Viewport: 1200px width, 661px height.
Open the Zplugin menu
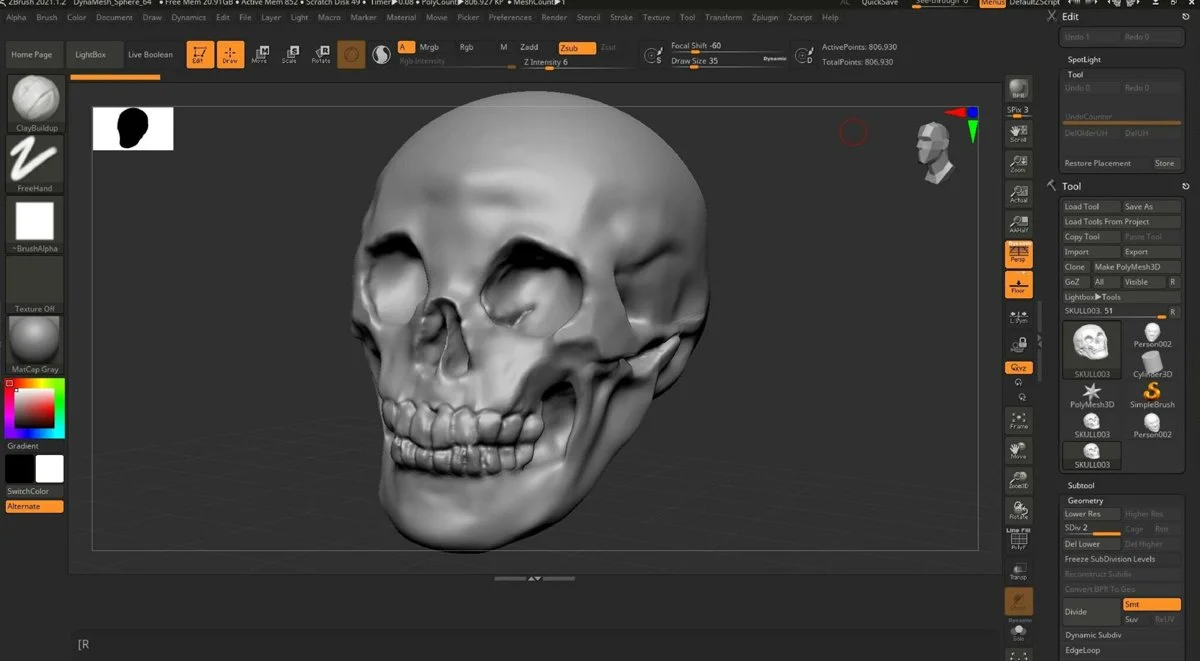pyautogui.click(x=764, y=17)
